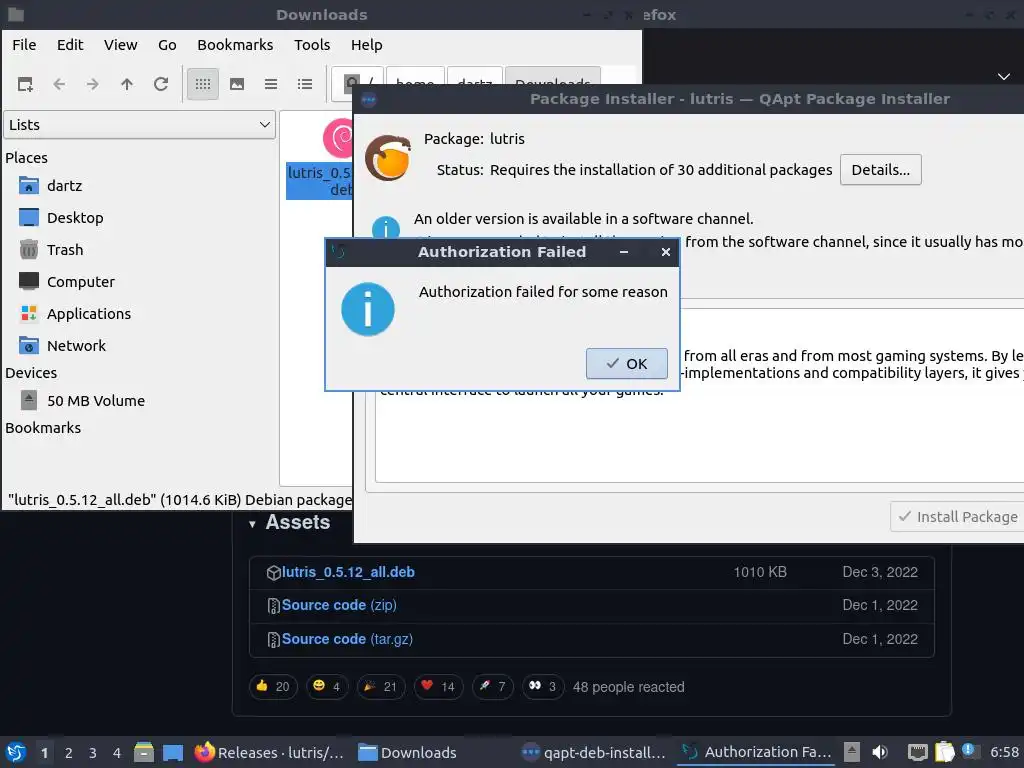The height and width of the screenshot is (768, 1024).
Task: Reload the Downloads folder
Action: [161, 84]
